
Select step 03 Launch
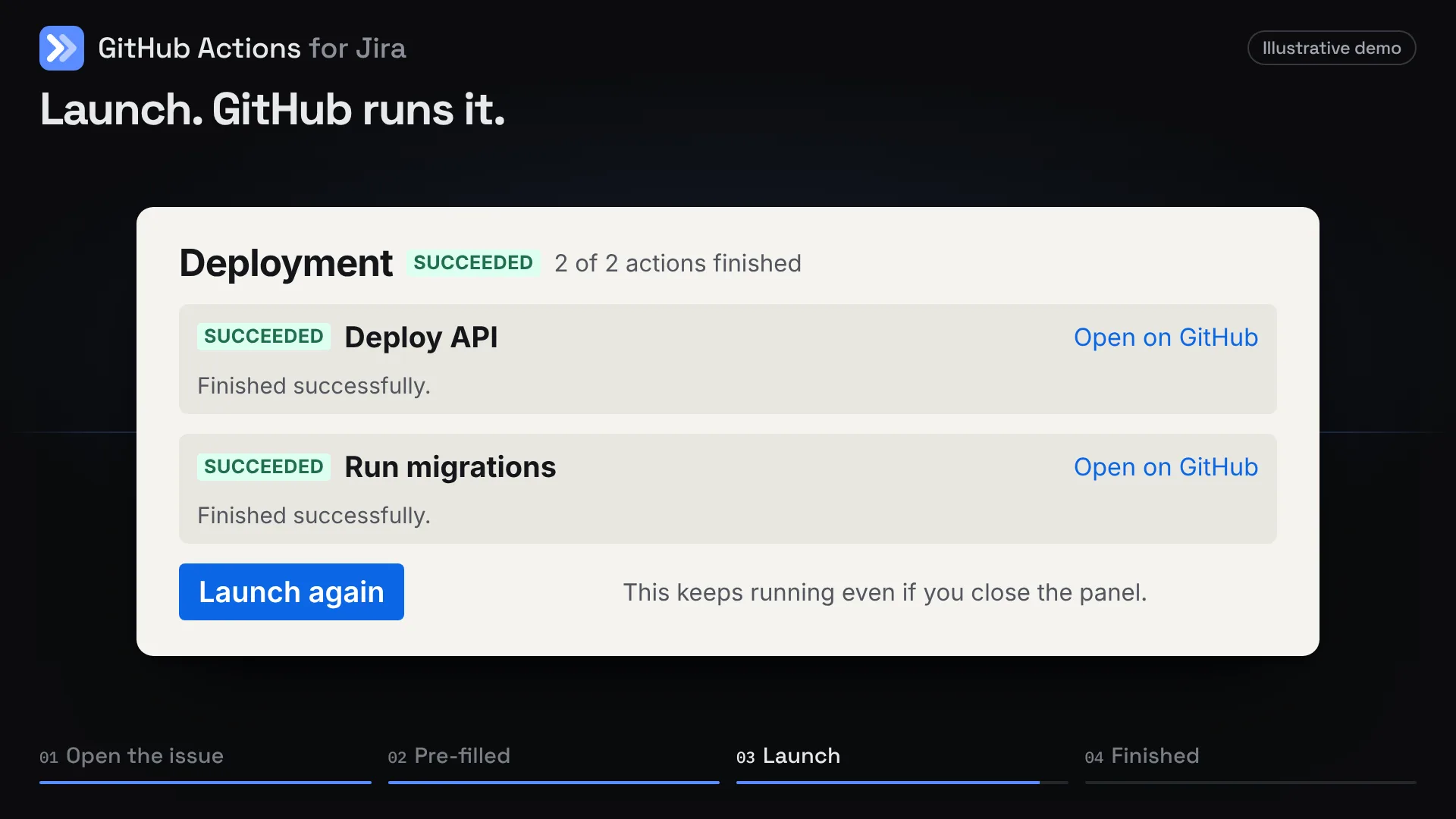click(x=788, y=756)
